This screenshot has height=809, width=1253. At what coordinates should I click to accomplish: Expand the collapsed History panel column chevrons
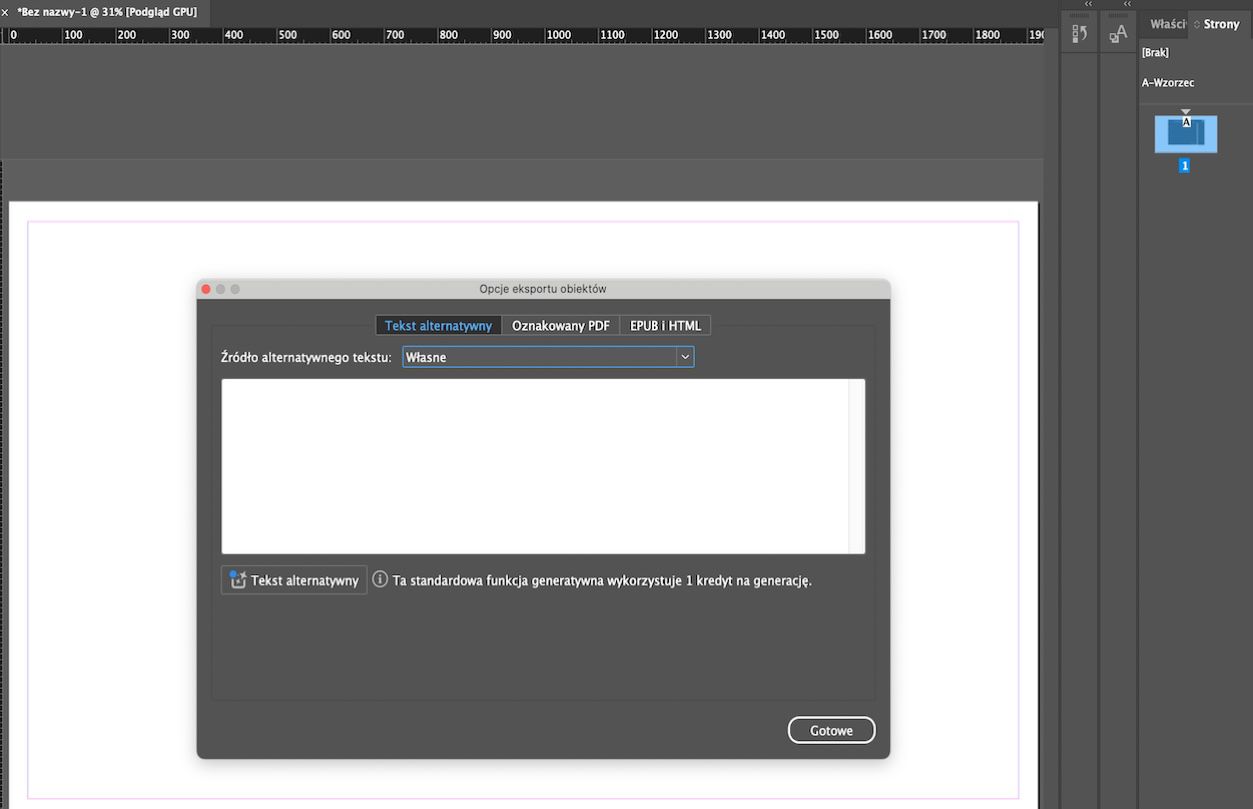pos(1088,4)
